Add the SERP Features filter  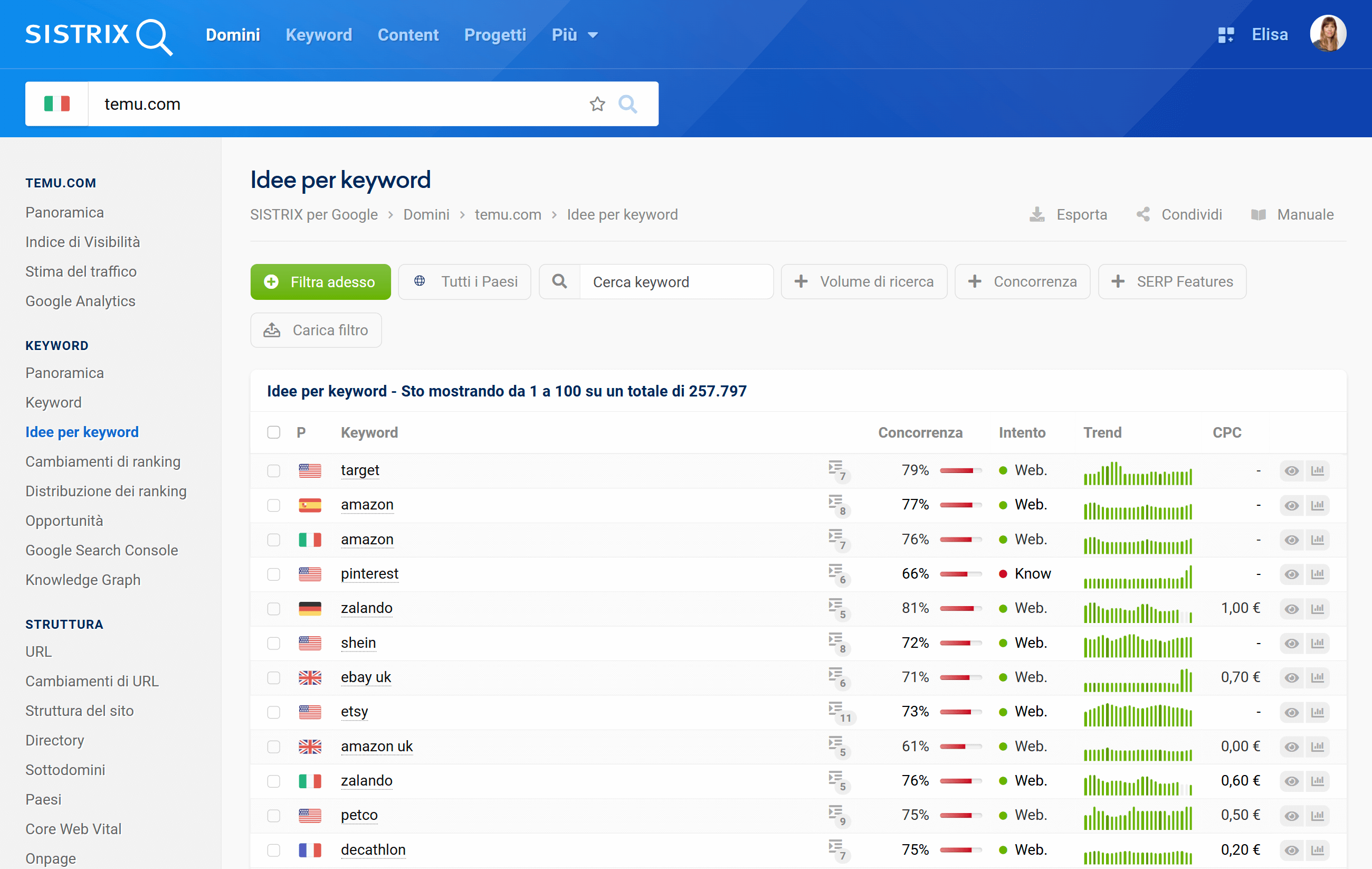pyautogui.click(x=1173, y=282)
